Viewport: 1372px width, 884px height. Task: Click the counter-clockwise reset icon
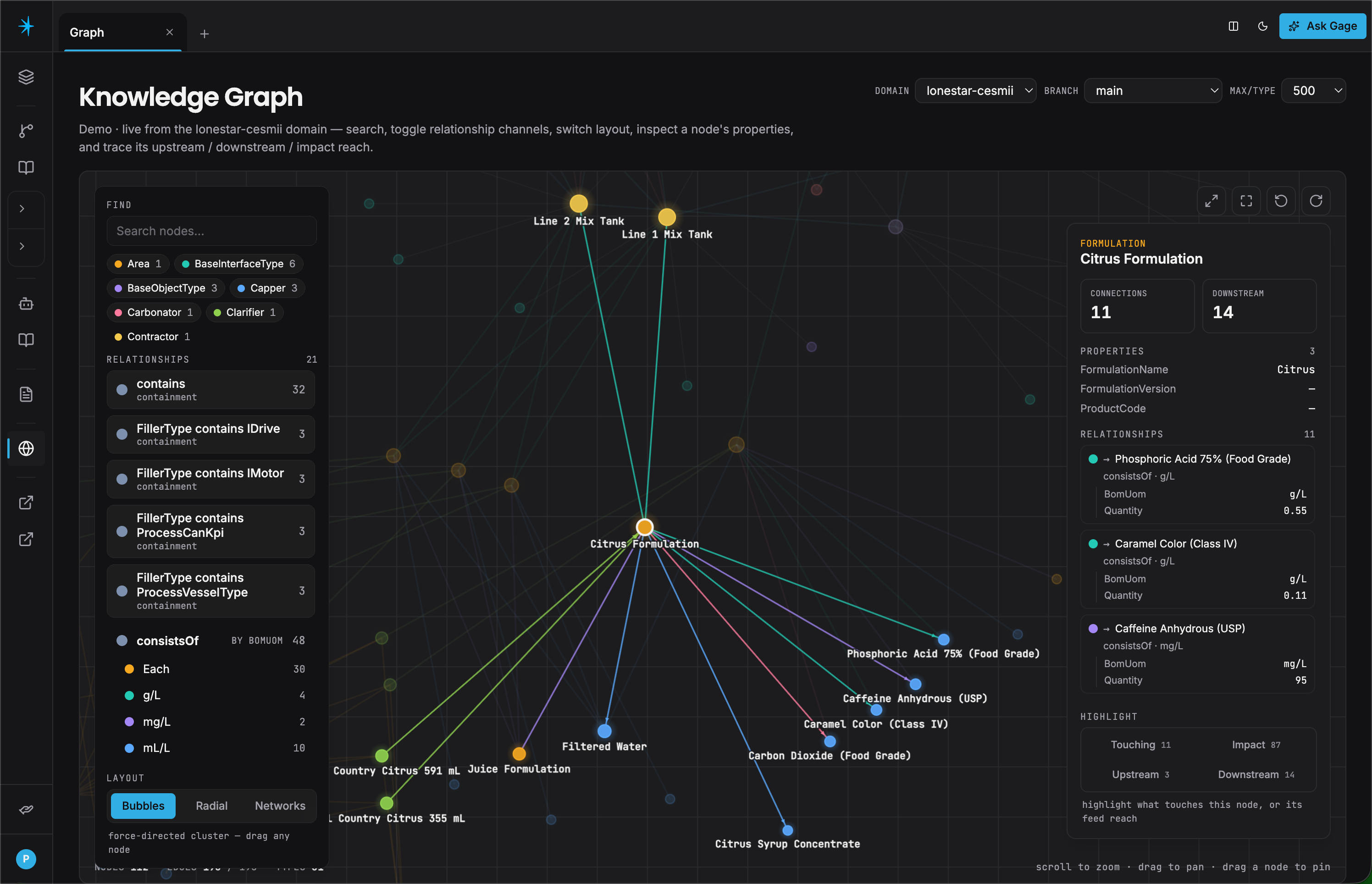tap(1281, 201)
